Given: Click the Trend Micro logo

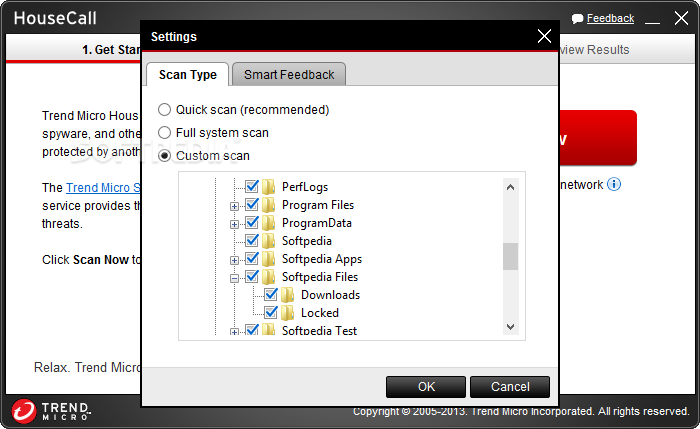Looking at the screenshot, I should pos(51,411).
